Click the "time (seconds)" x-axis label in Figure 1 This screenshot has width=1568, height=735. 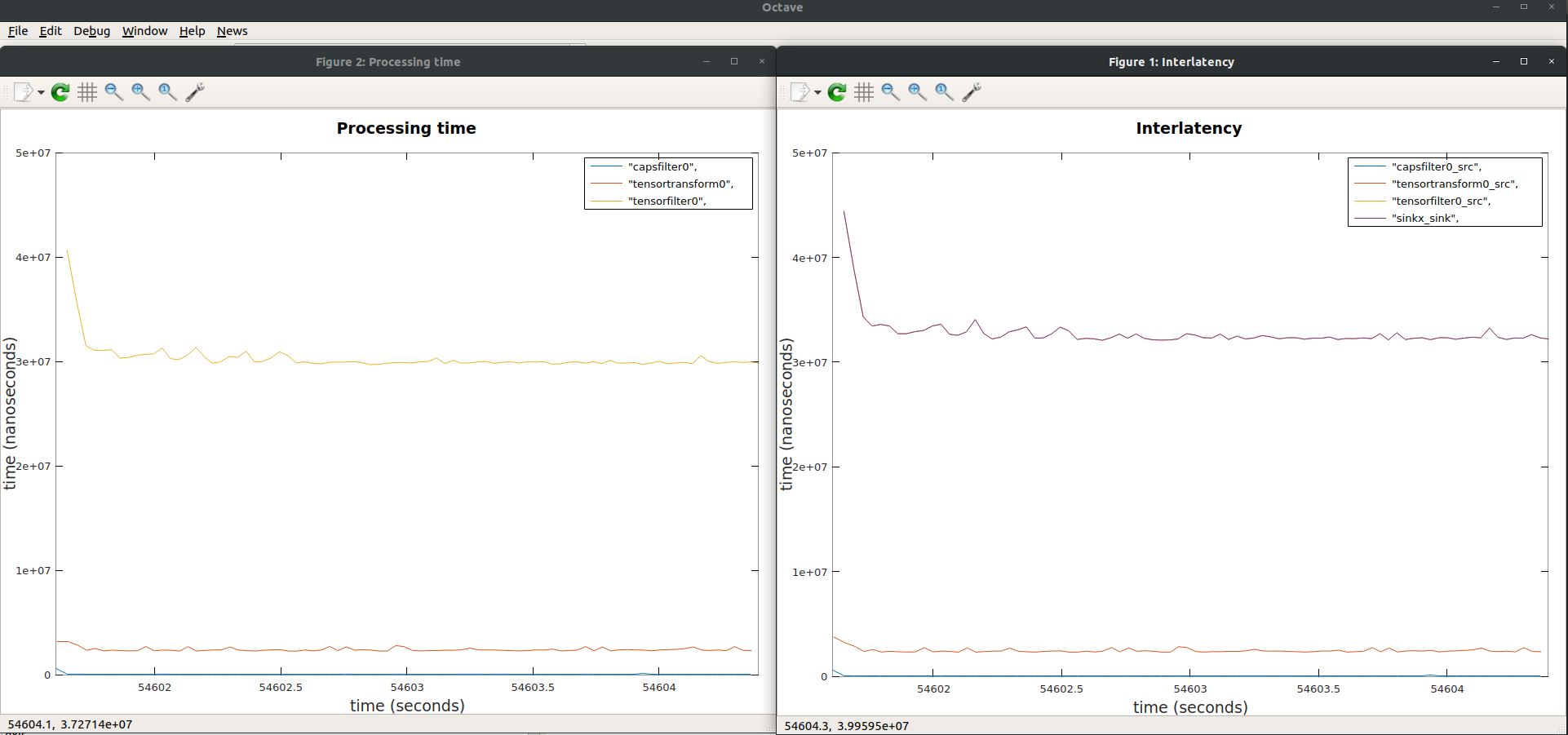(1190, 707)
